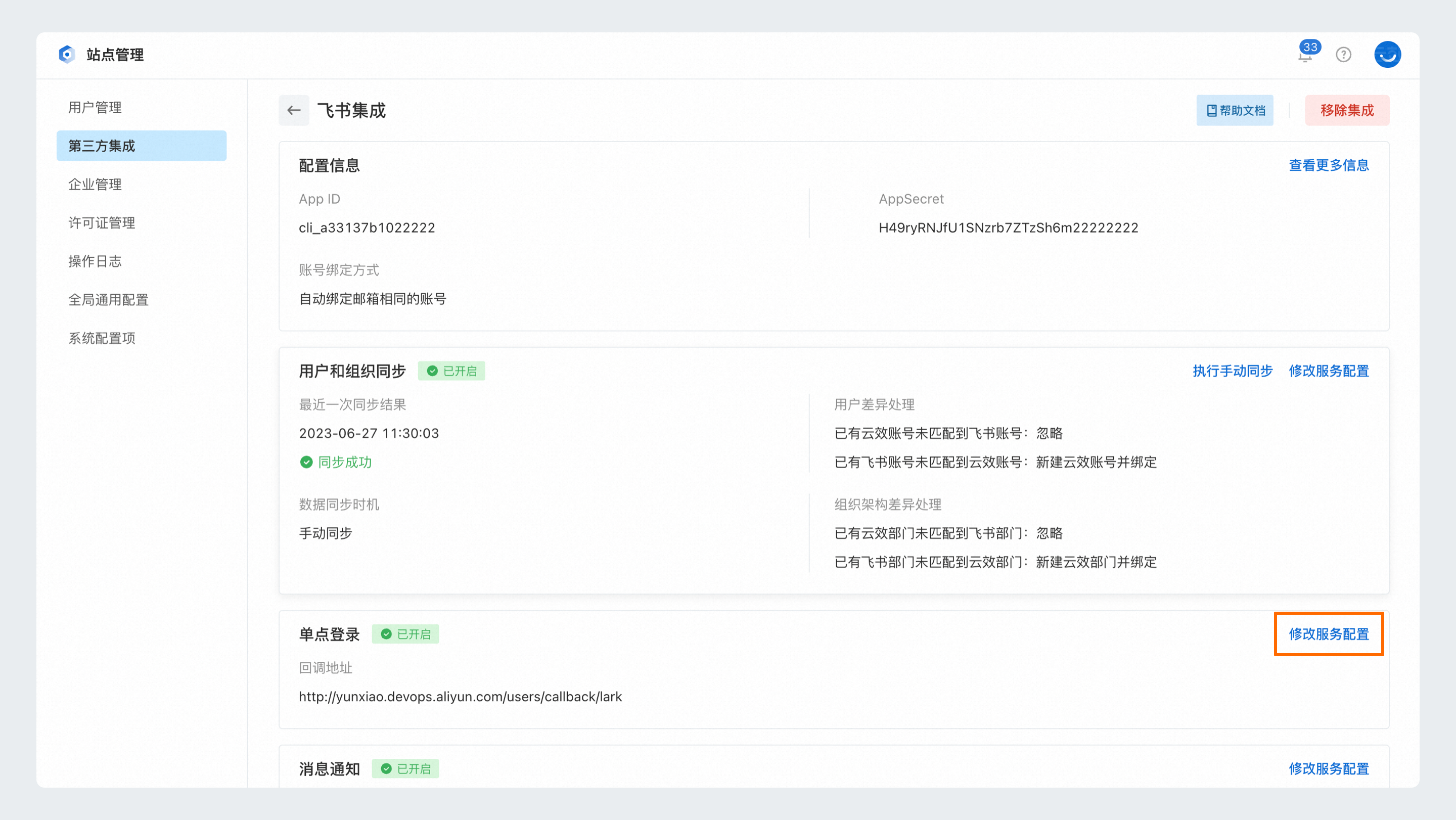Click the 手动同步 value text

[x=326, y=533]
